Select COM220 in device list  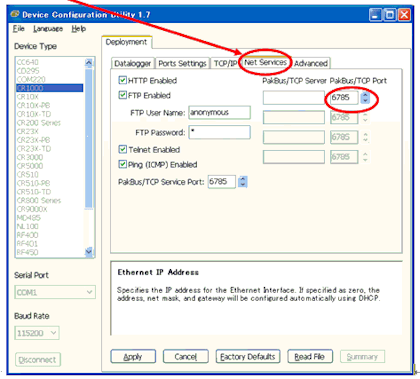(x=31, y=79)
